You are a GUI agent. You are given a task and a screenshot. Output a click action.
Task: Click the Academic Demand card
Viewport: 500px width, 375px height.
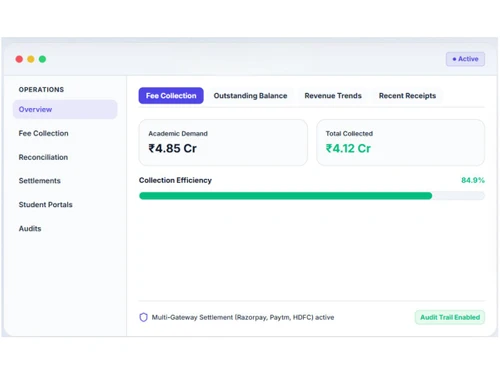[x=223, y=143]
